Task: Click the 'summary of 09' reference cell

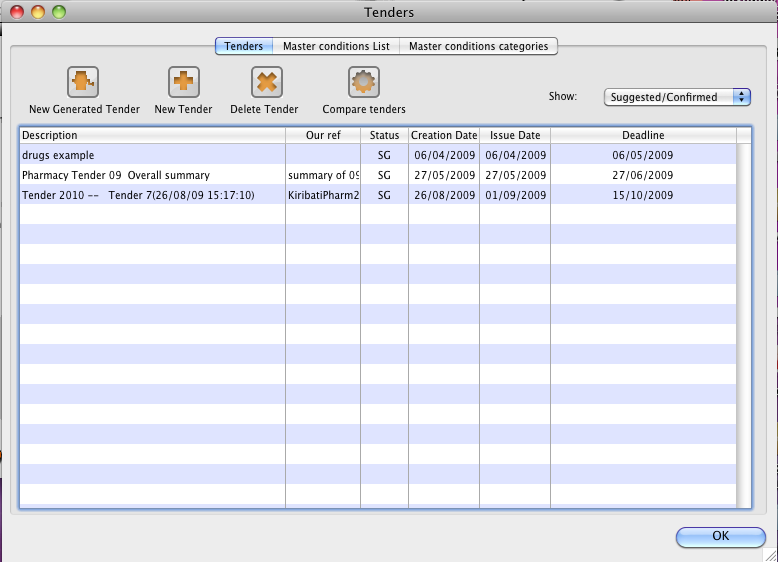Action: coord(323,175)
